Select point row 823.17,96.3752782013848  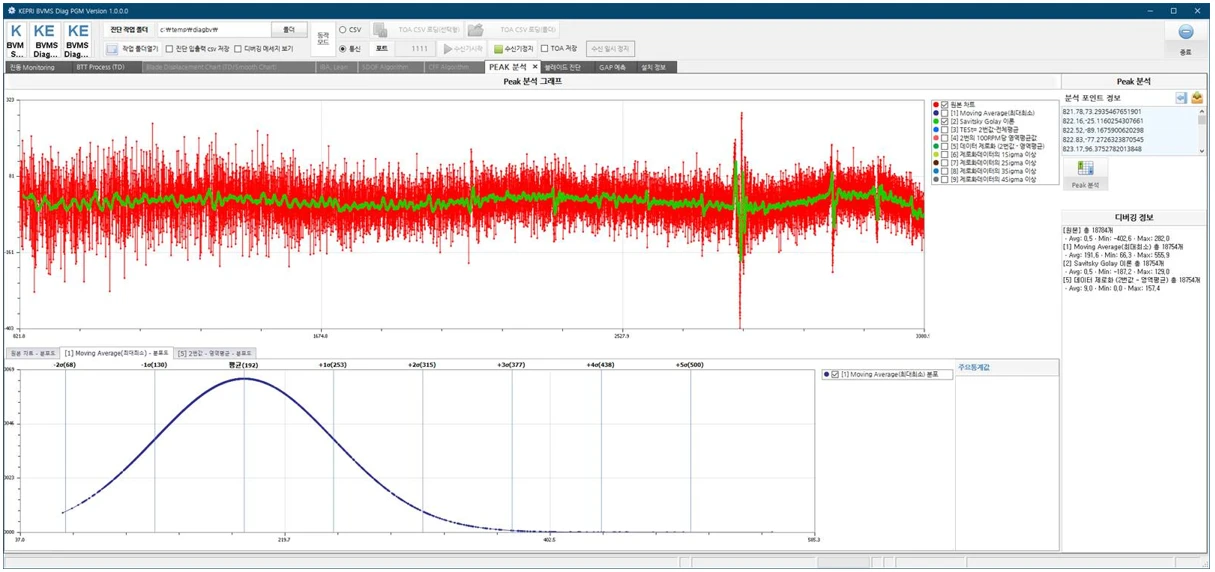(x=1130, y=149)
